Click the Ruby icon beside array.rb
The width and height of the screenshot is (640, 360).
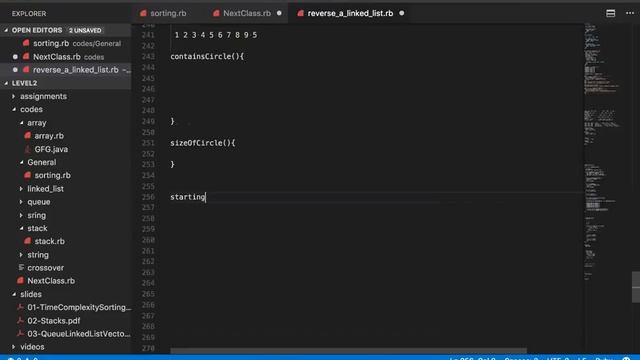(x=27, y=136)
